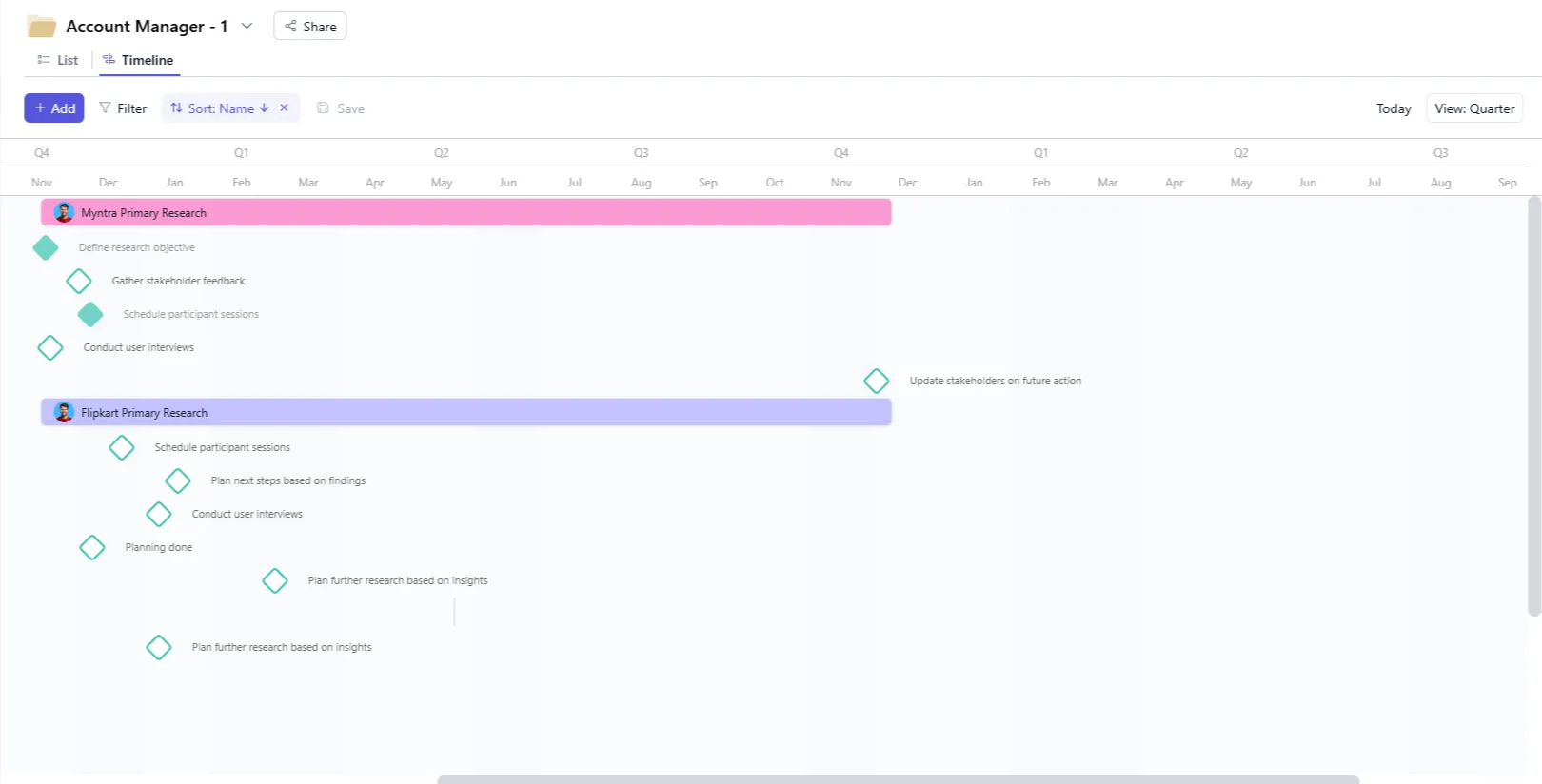This screenshot has width=1542, height=784.
Task: Select the Timeline tab
Action: (x=139, y=60)
